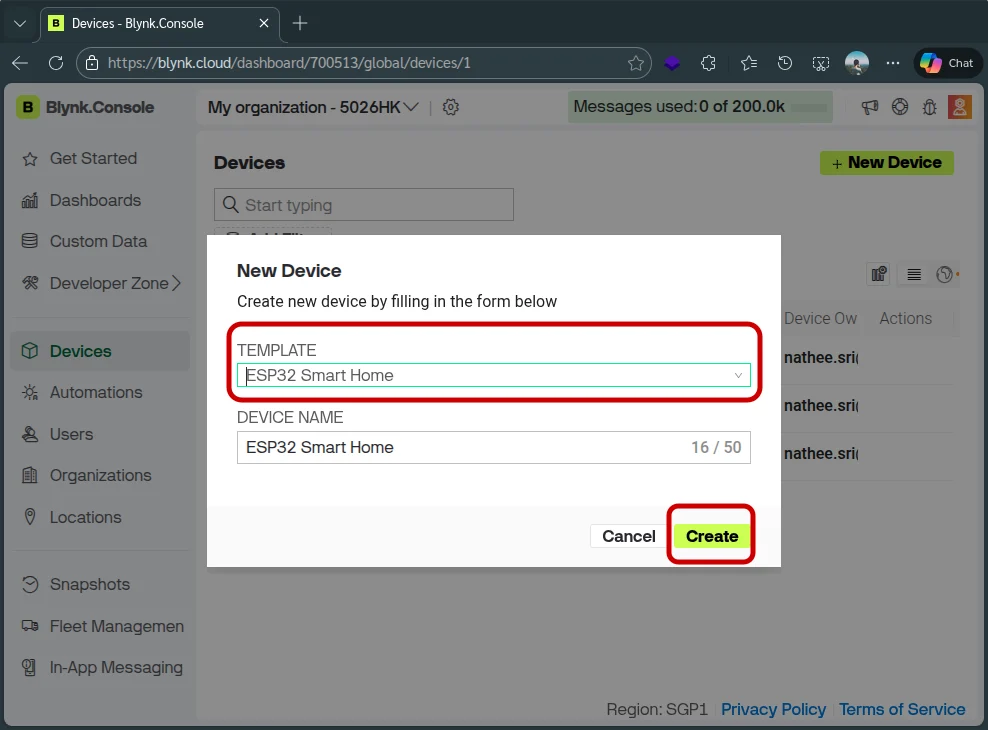This screenshot has height=730, width=988.
Task: Go to Automations in sidebar
Action: (96, 392)
